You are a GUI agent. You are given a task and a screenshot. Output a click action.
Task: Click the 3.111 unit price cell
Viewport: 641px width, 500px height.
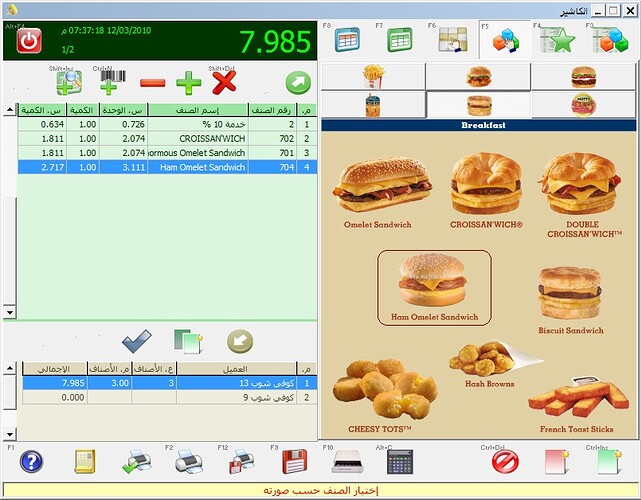coord(123,167)
